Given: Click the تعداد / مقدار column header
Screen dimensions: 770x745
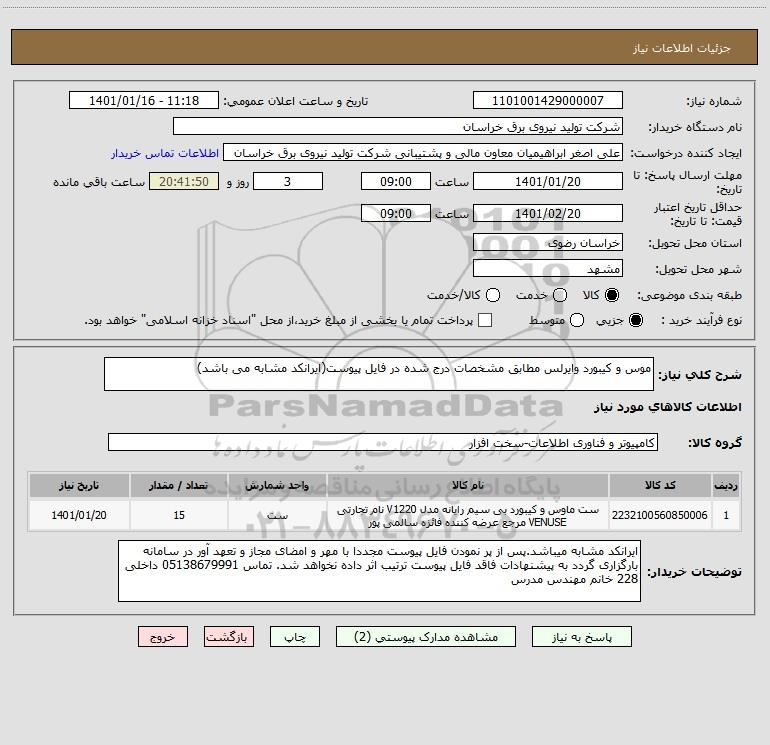Looking at the screenshot, I should 179,485.
